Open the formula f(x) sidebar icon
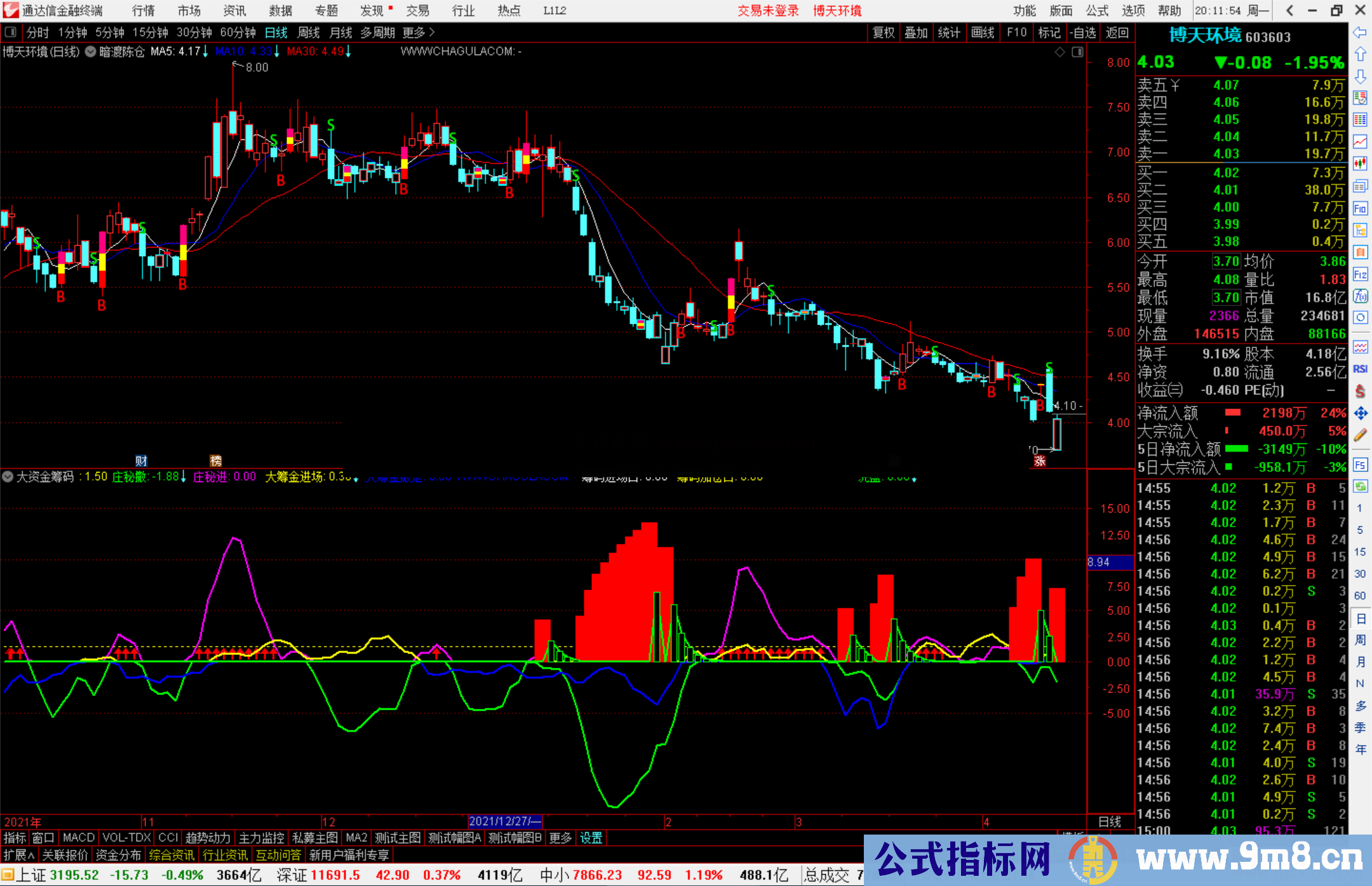Viewport: 1372px width, 886px height. coord(1360,296)
